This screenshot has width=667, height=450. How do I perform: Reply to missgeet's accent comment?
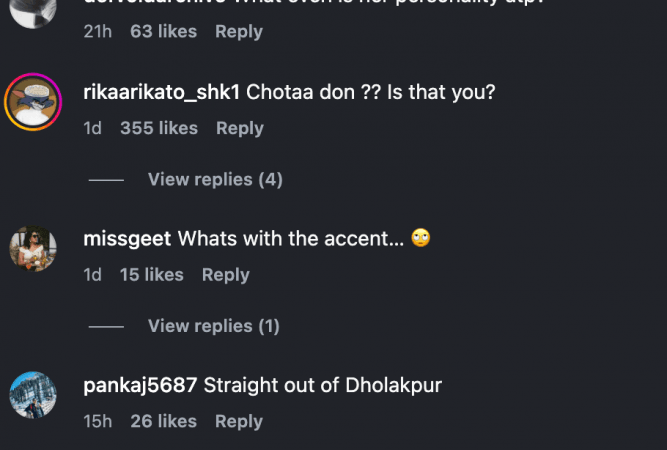click(225, 274)
